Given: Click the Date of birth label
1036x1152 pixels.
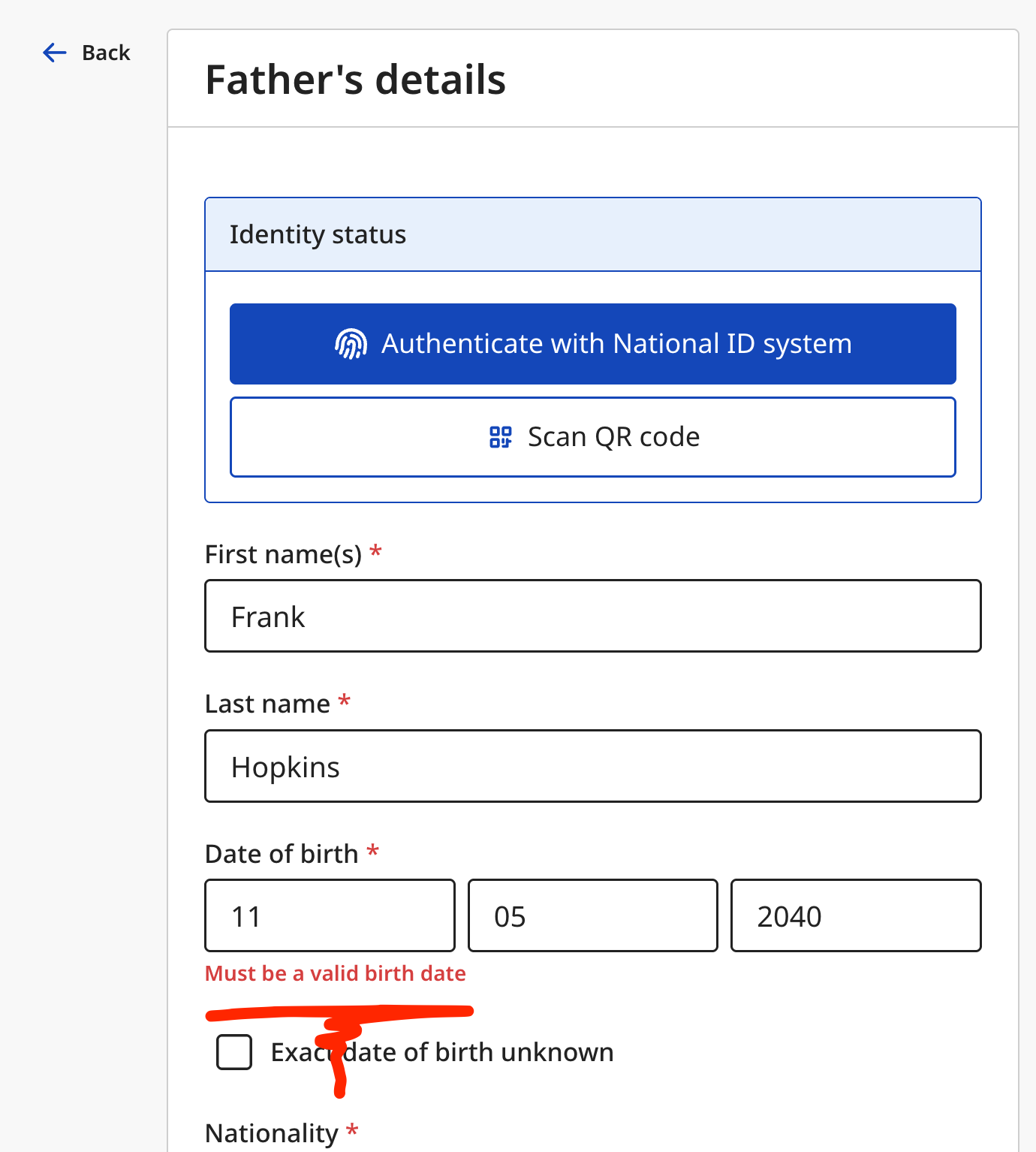Looking at the screenshot, I should [x=282, y=854].
